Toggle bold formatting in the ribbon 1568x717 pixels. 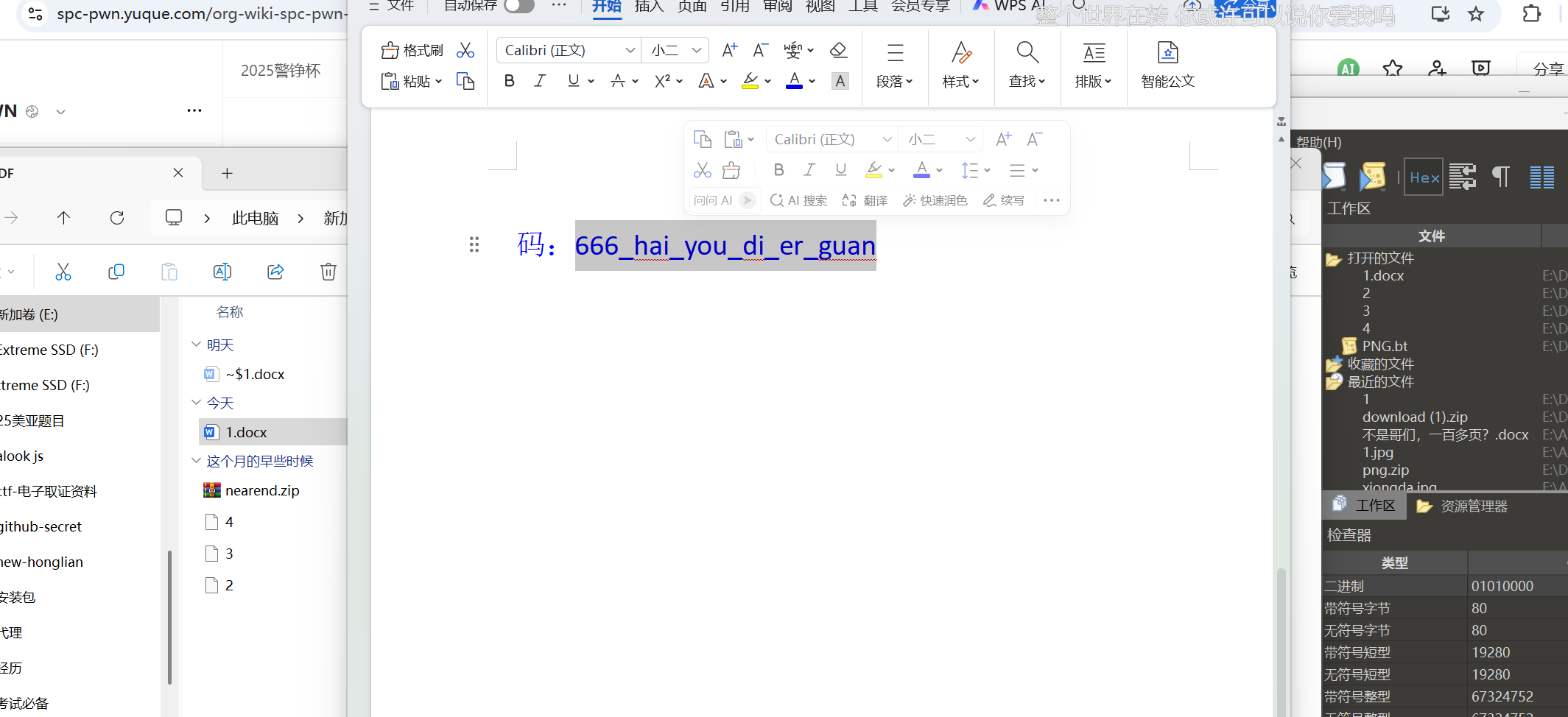[509, 81]
